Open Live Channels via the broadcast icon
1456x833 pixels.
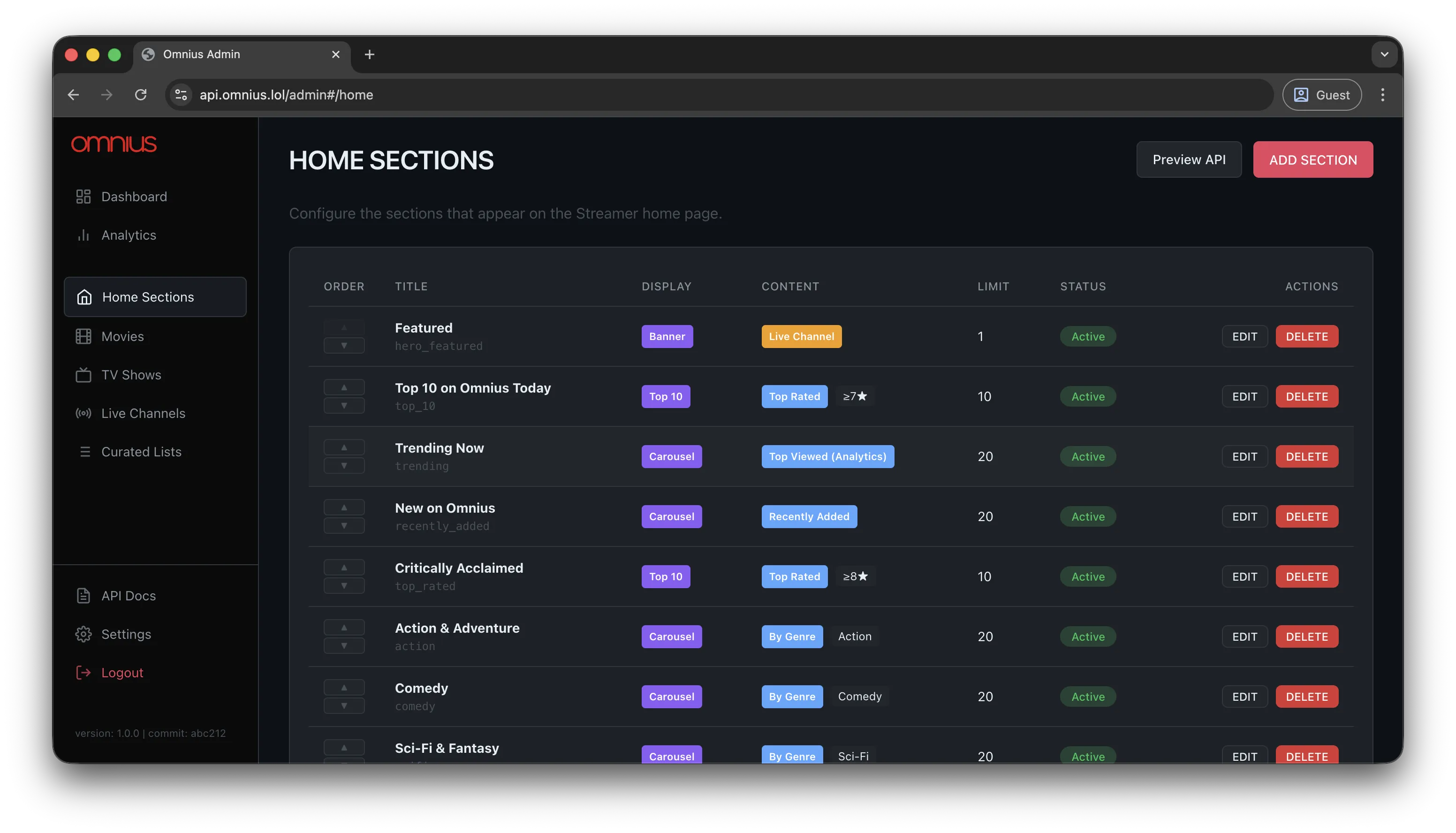pos(83,413)
